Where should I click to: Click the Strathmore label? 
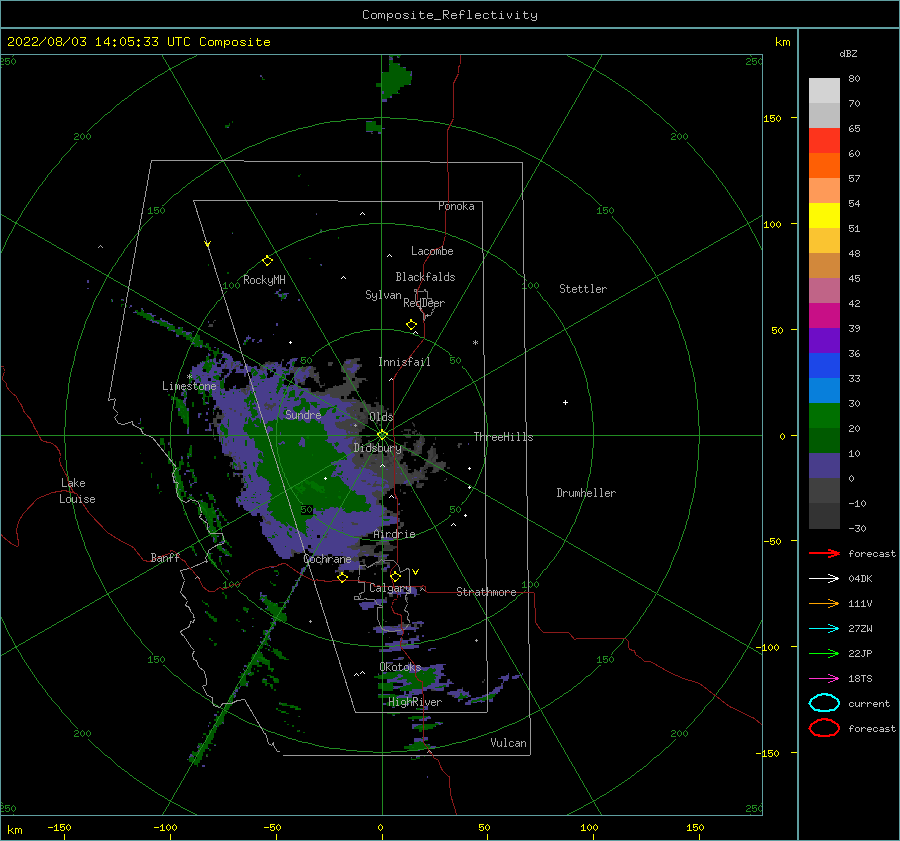486,592
